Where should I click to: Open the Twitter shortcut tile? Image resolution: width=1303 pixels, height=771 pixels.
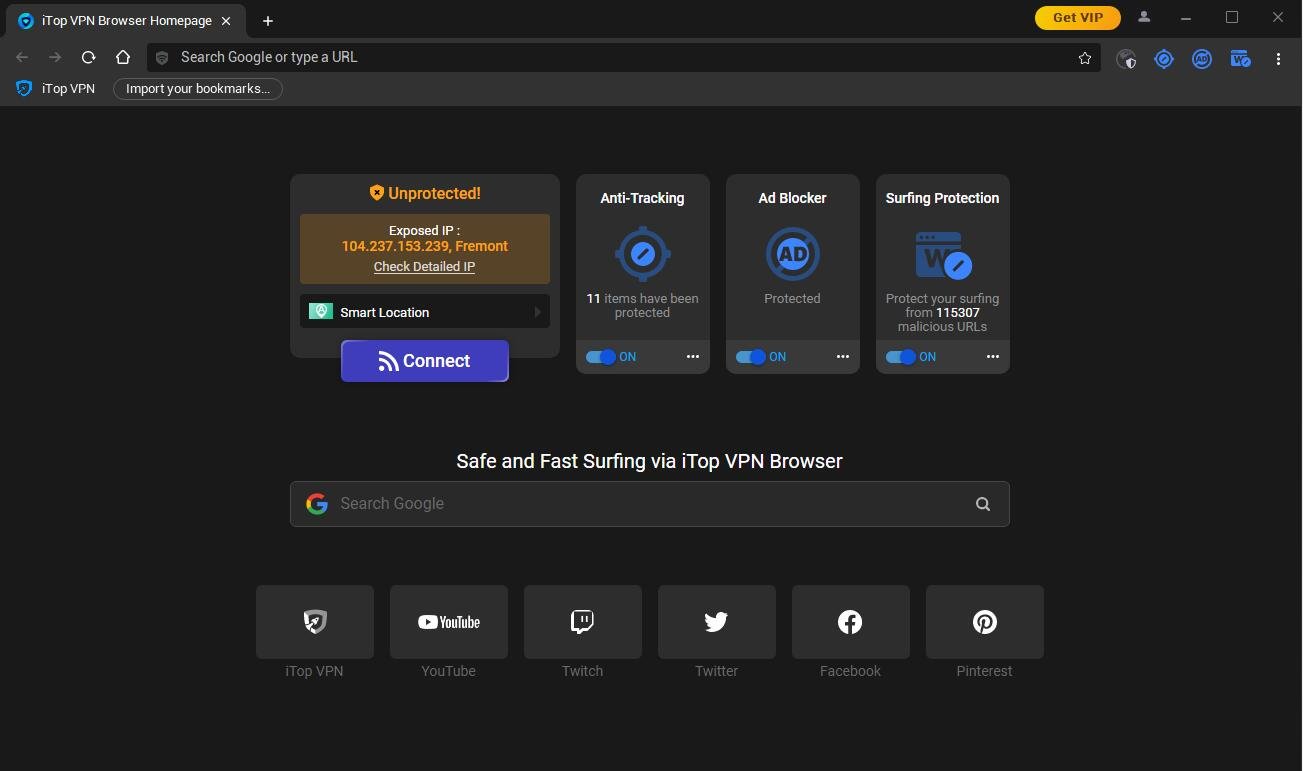tap(717, 622)
